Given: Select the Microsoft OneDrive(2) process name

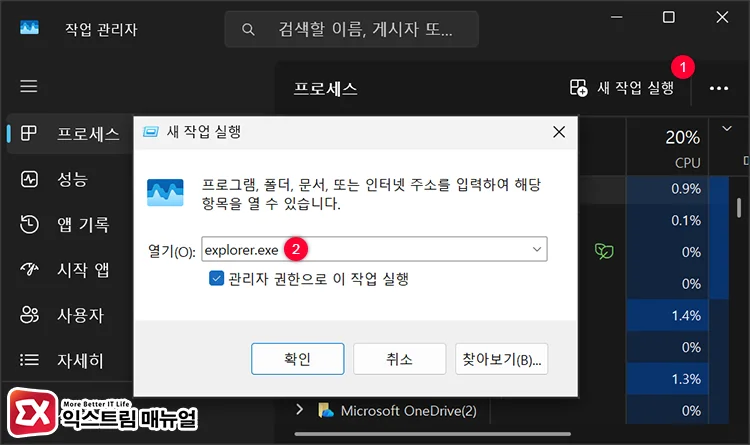Looking at the screenshot, I should click(408, 411).
